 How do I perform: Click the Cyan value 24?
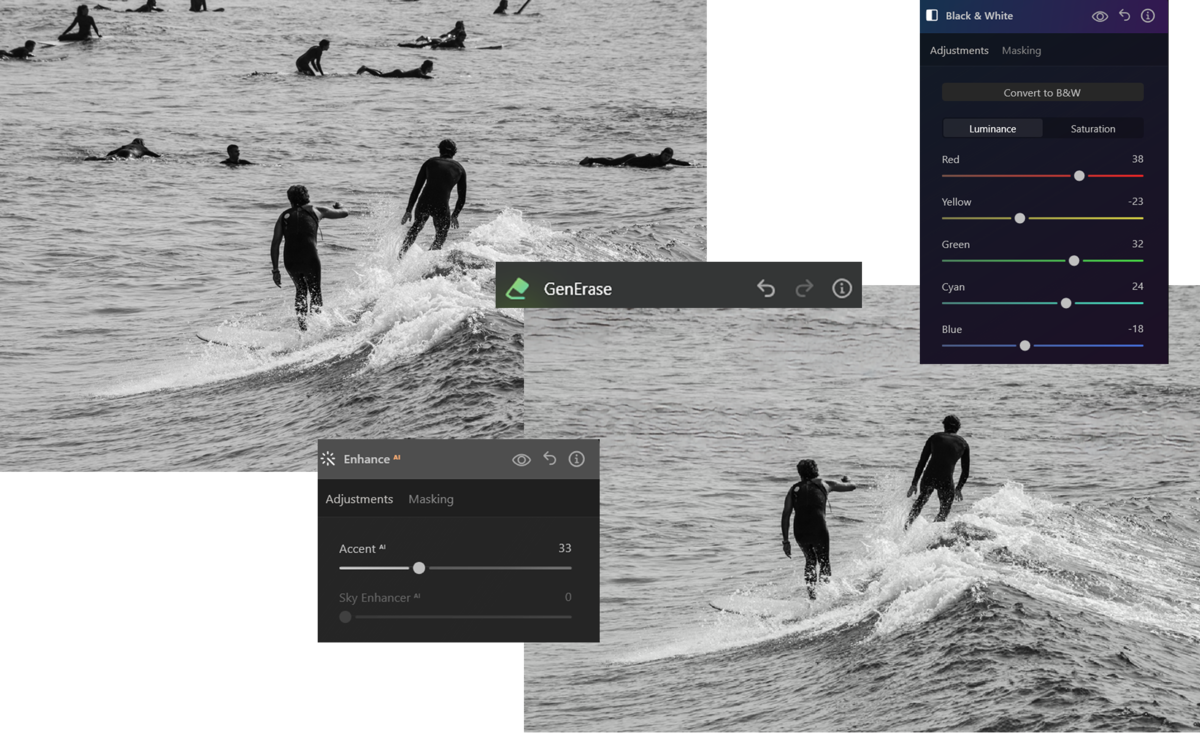[x=1137, y=286]
